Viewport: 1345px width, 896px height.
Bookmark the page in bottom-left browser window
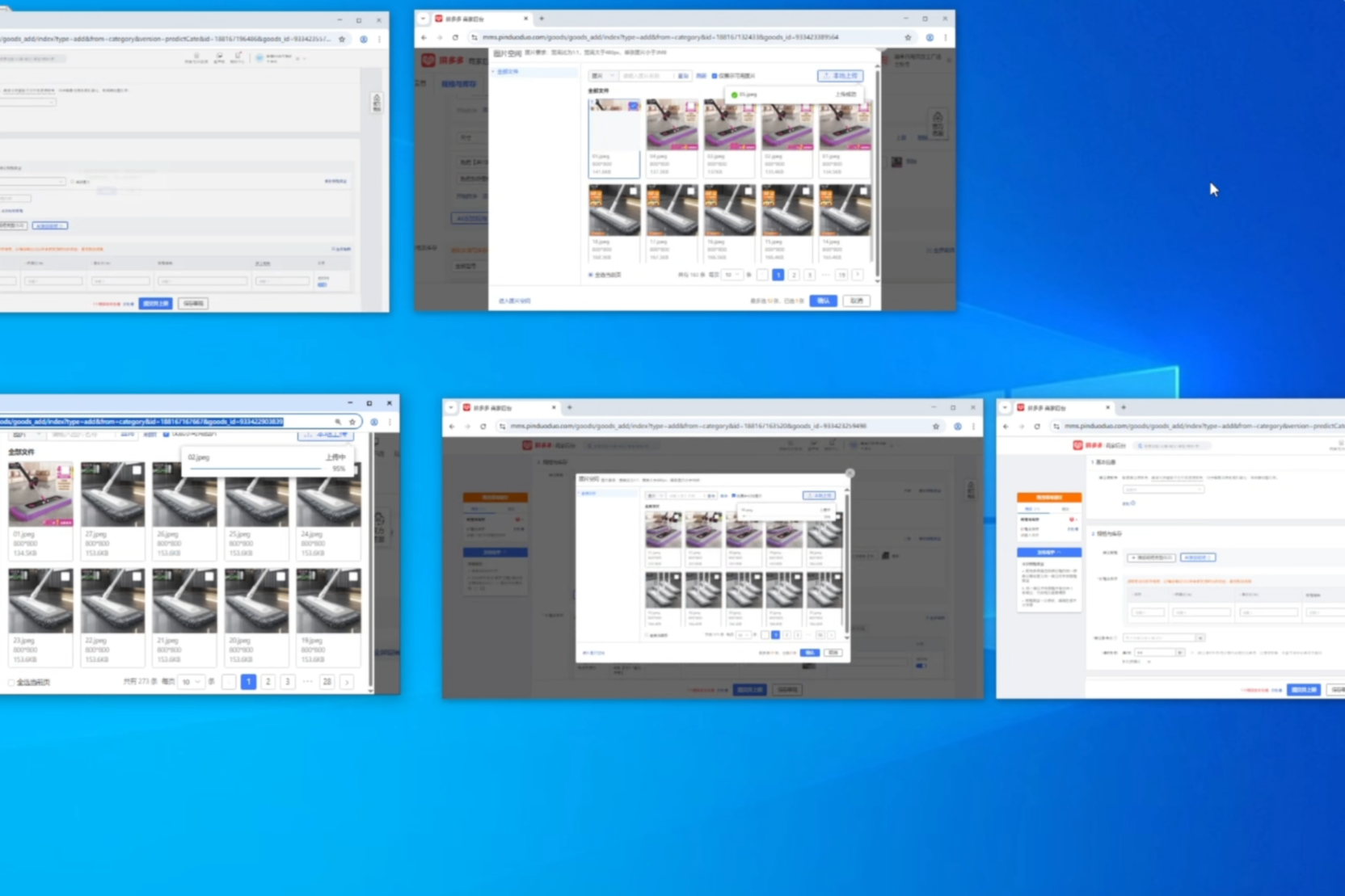[352, 422]
